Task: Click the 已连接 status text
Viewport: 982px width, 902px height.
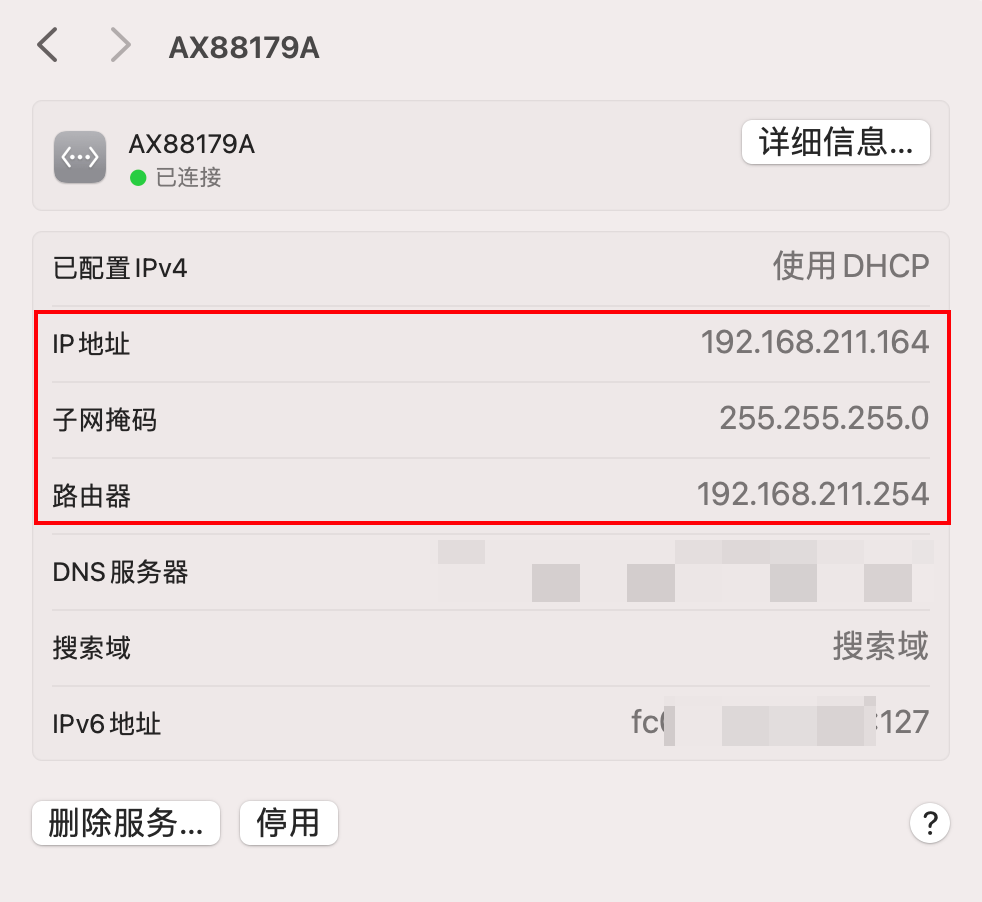Action: pyautogui.click(x=189, y=178)
